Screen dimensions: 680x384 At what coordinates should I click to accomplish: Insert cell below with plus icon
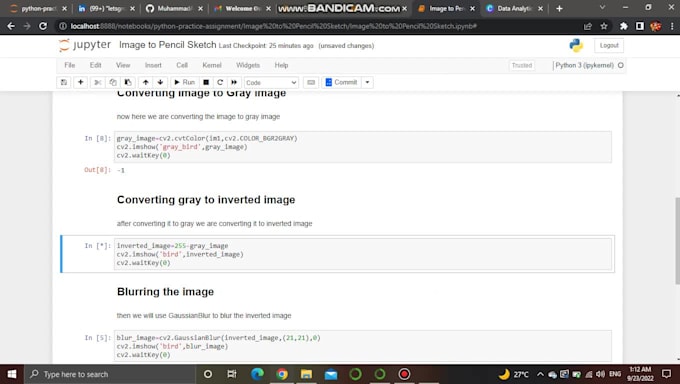tap(81, 82)
